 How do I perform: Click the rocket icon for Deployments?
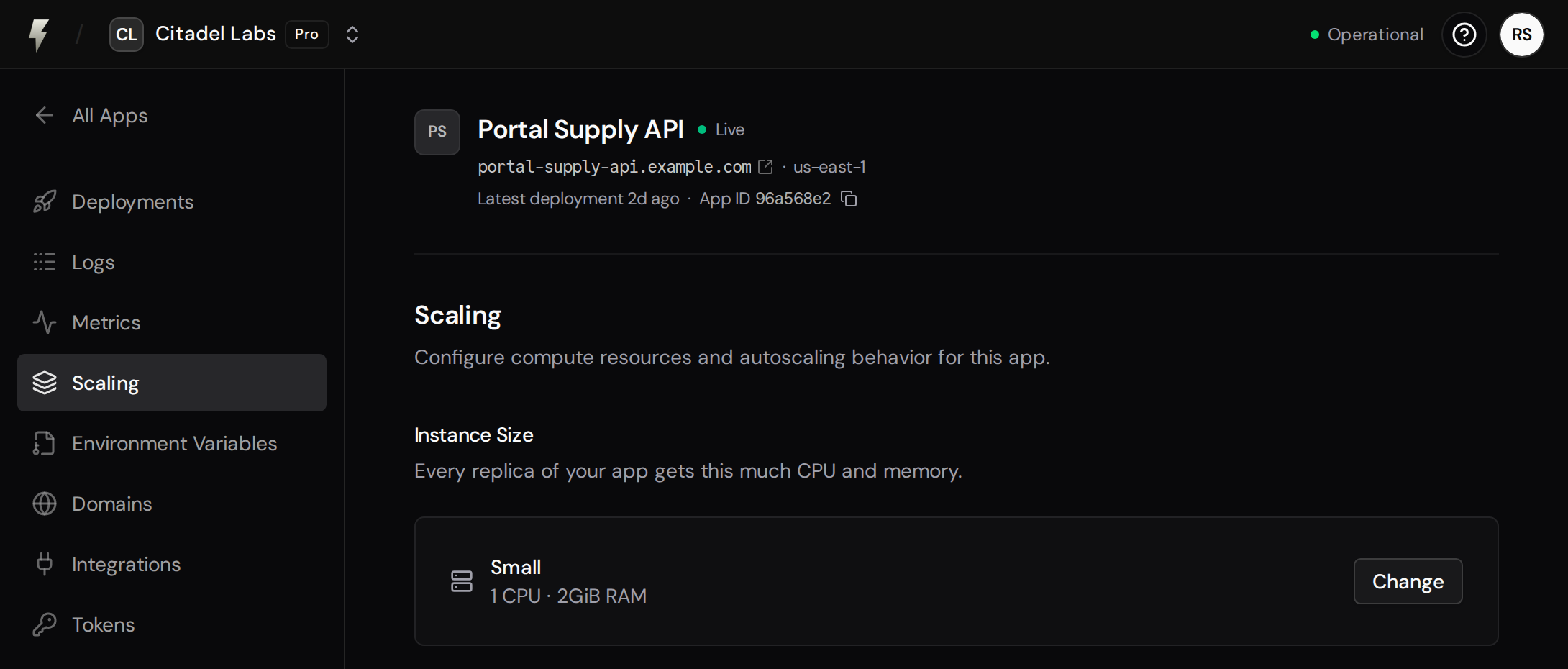point(45,201)
